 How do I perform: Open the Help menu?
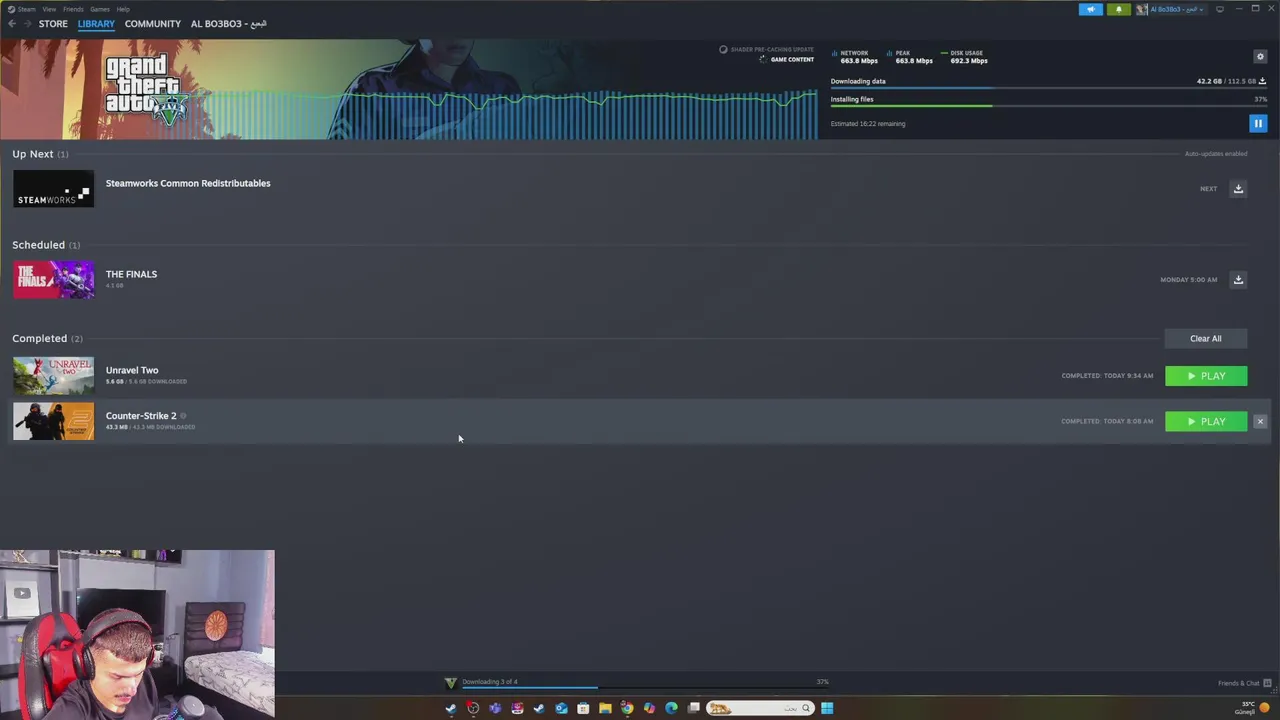click(x=123, y=9)
